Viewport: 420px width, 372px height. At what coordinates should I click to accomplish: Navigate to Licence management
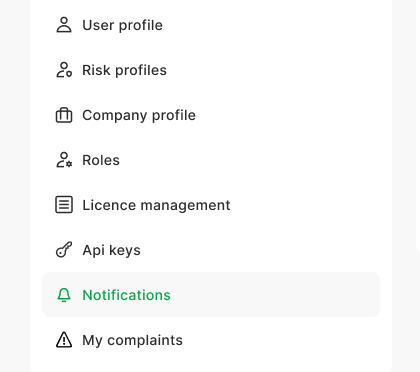pyautogui.click(x=211, y=205)
